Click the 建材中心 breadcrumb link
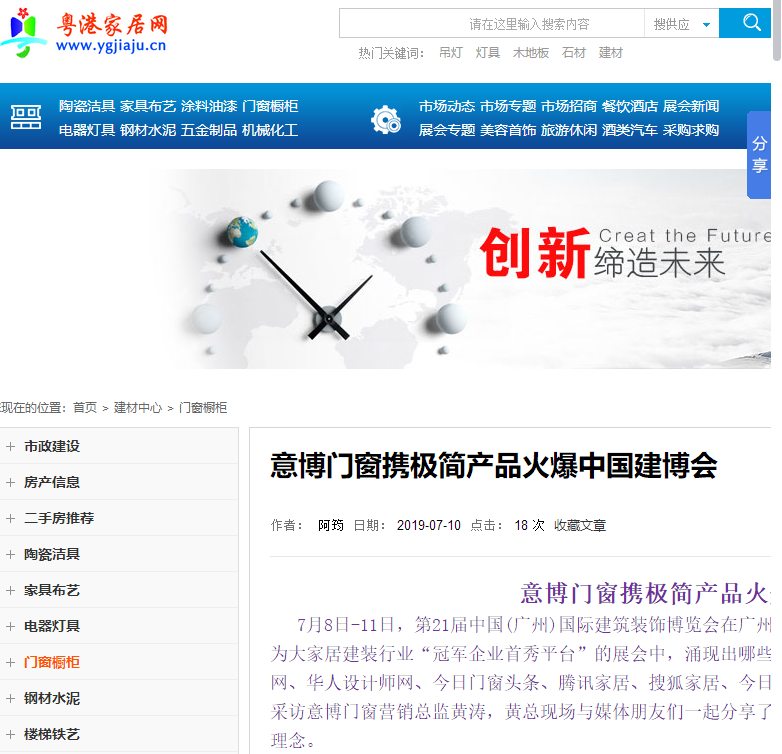Image resolution: width=782 pixels, height=754 pixels. 138,407
